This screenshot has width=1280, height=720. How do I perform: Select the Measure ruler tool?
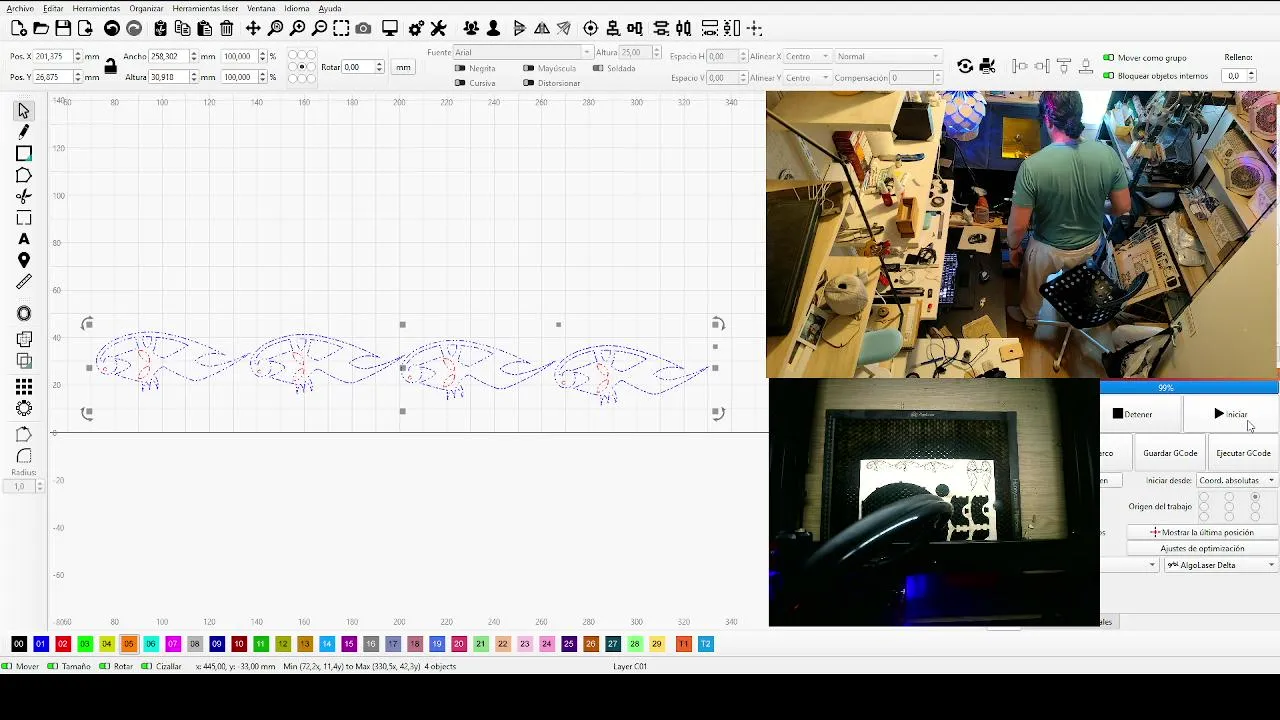[x=24, y=282]
